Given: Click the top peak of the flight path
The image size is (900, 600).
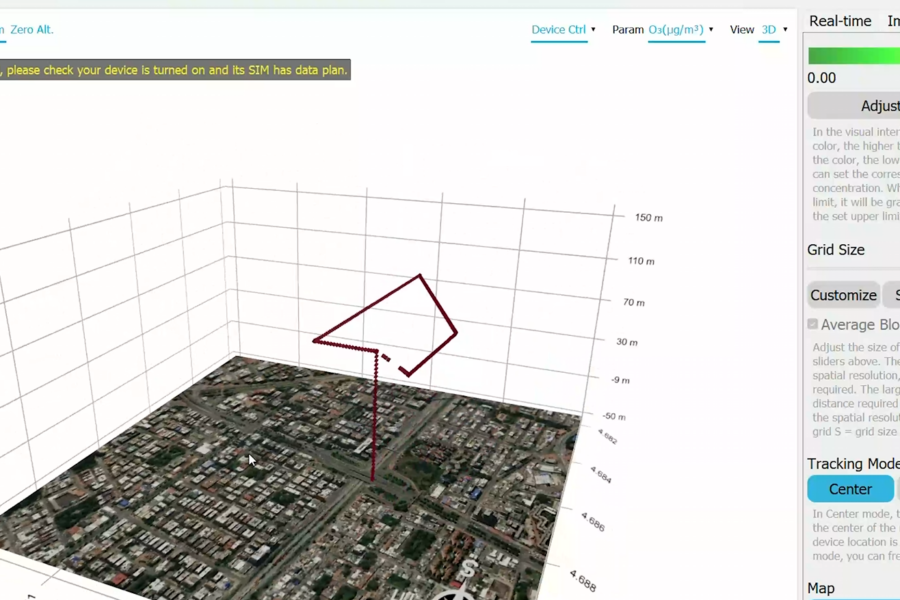Looking at the screenshot, I should 420,275.
